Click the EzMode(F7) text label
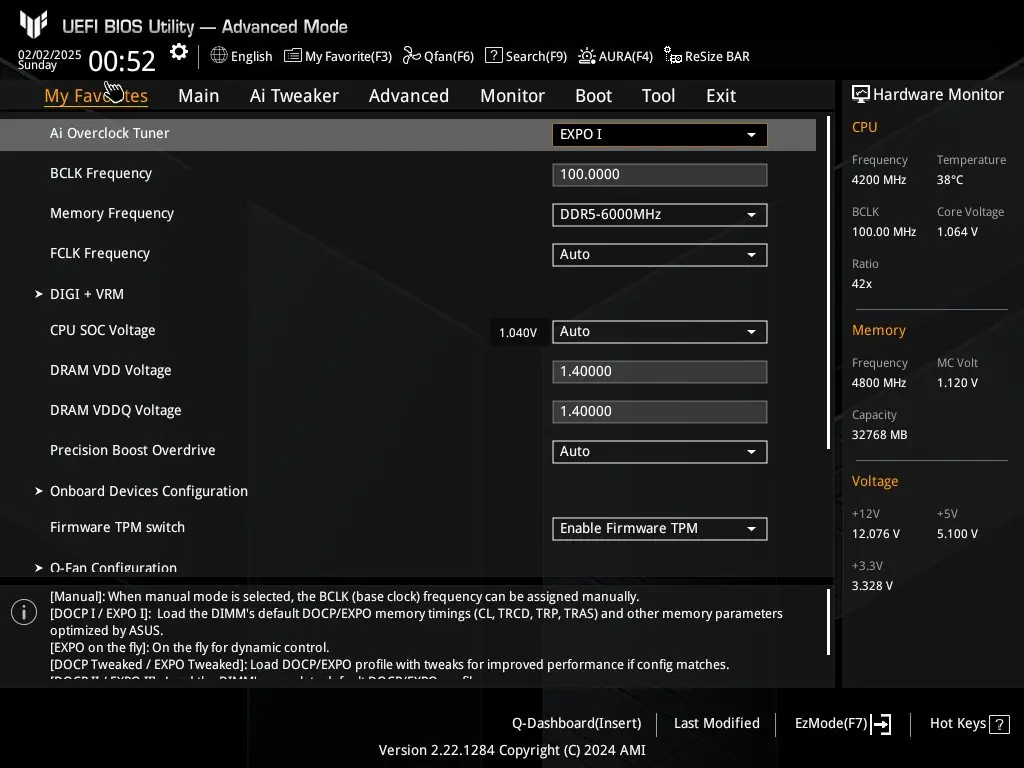This screenshot has height=768, width=1024. point(831,724)
